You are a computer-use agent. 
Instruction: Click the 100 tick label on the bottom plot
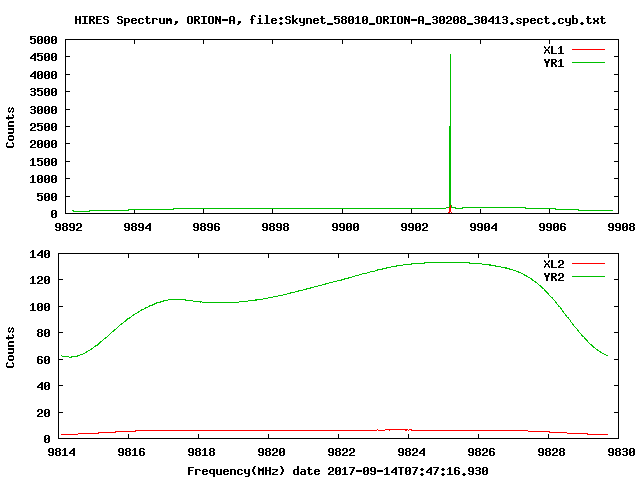40,307
